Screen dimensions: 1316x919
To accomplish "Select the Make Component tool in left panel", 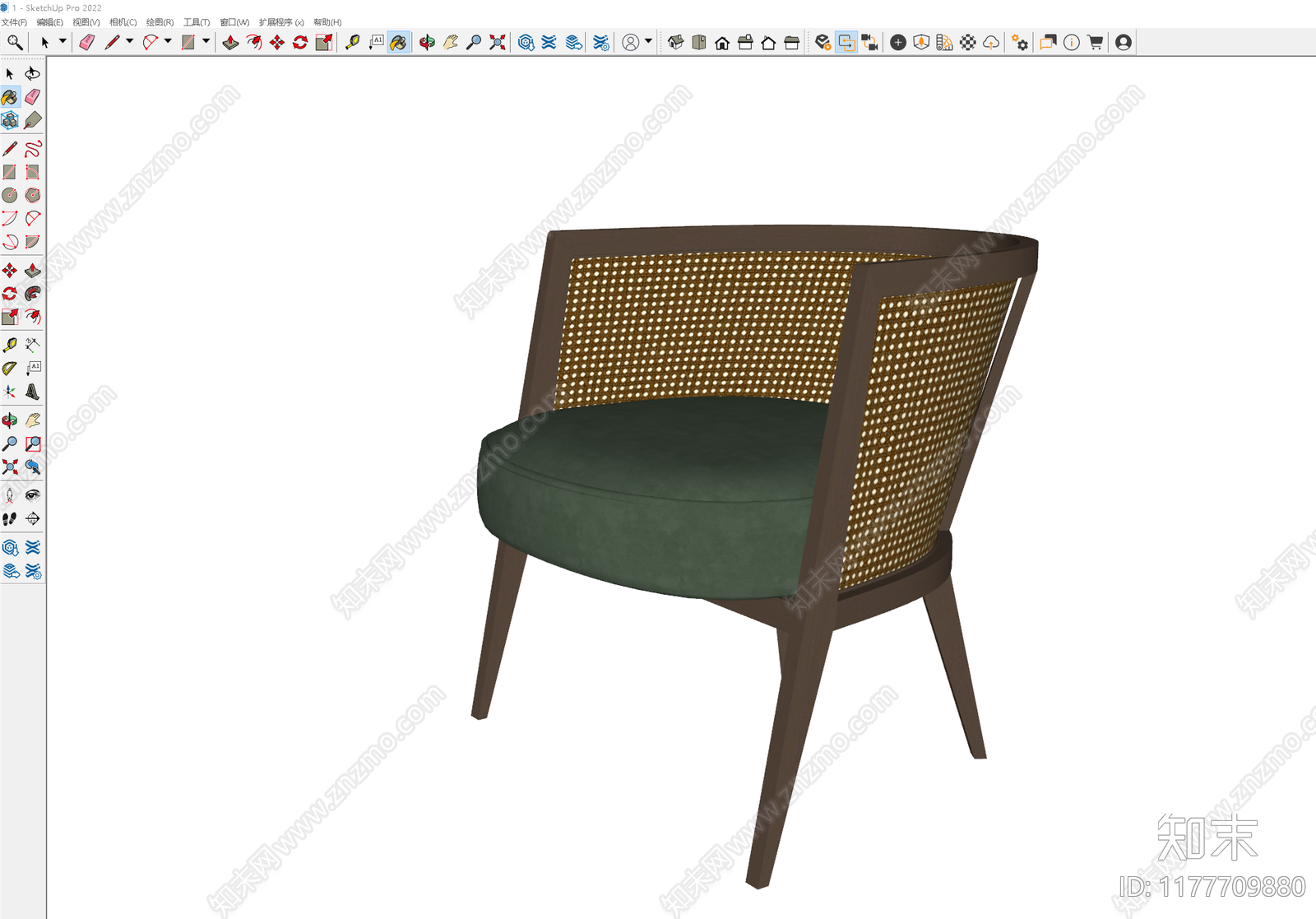I will [10, 120].
